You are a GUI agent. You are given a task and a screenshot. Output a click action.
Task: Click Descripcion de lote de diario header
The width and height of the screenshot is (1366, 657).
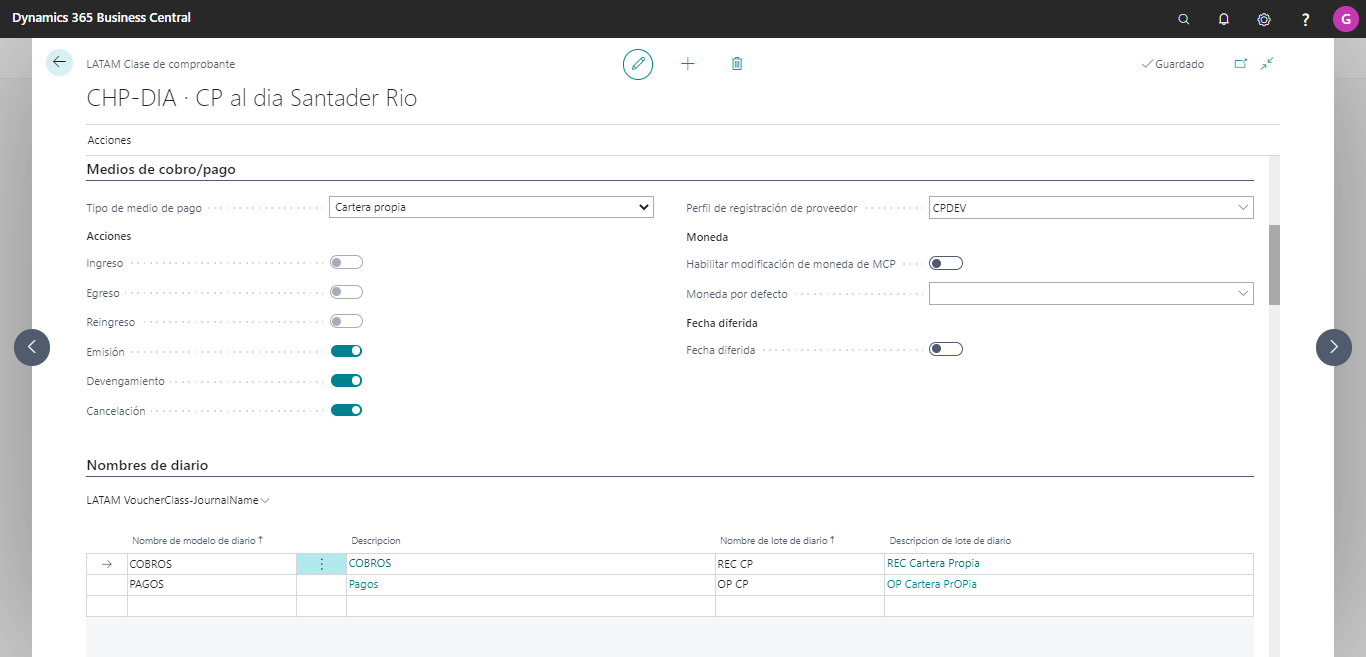[950, 540]
